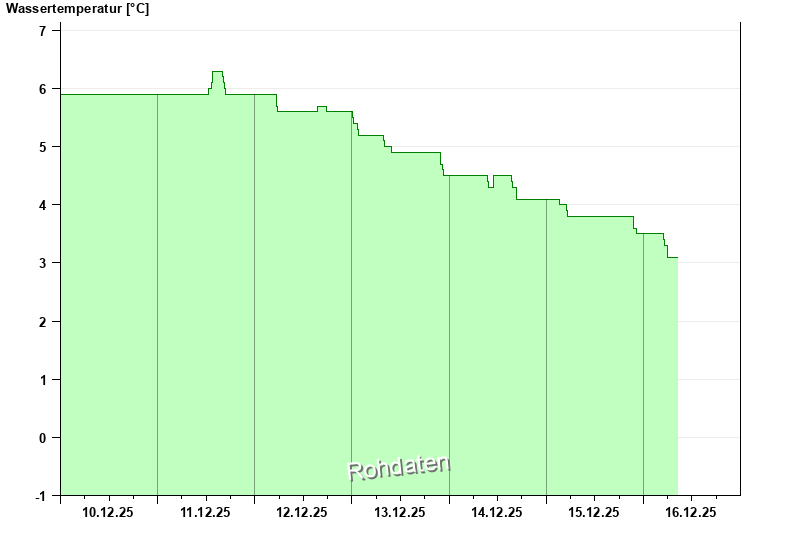Click the 14.12.25 date label
The height and width of the screenshot is (550, 800).
coord(496,512)
